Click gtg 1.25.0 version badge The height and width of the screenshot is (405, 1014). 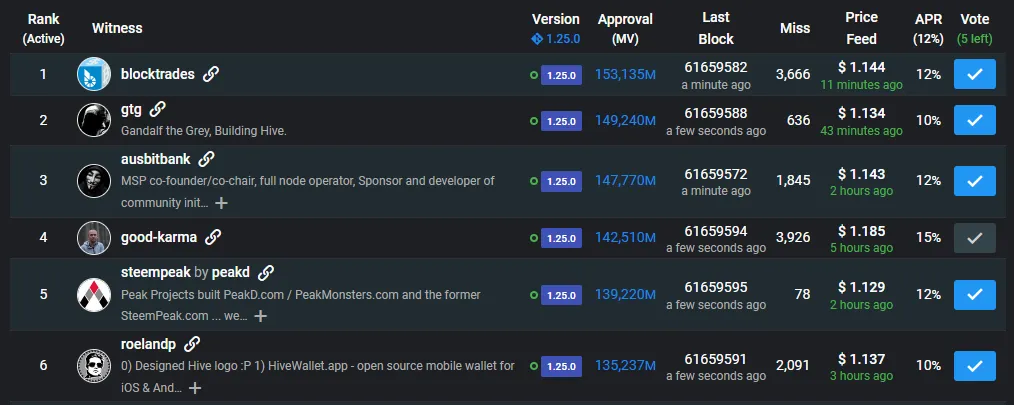[561, 121]
